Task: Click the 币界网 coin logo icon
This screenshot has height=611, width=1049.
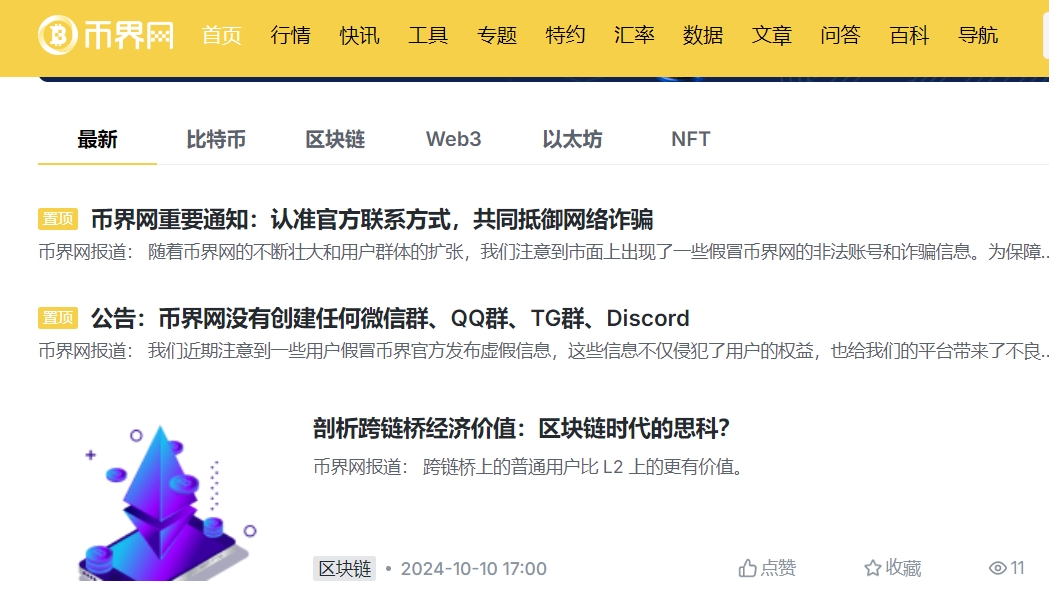Action: coord(60,36)
